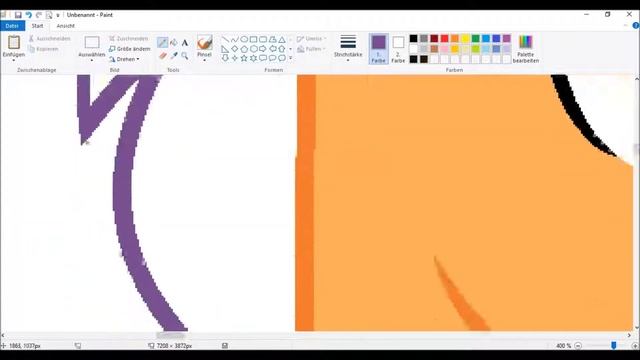Select the Eraser tool

click(162, 56)
